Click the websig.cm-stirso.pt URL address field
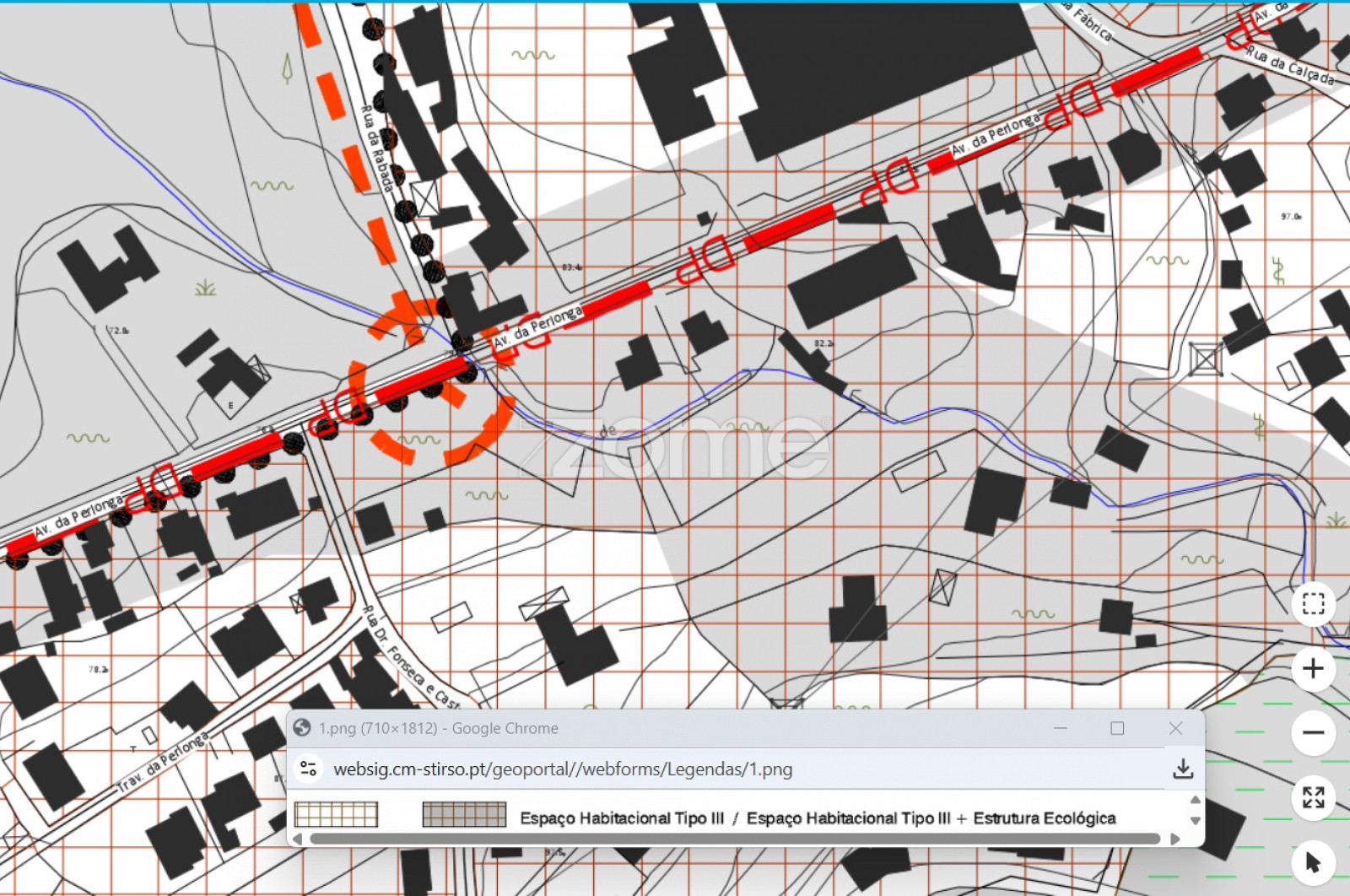The width and height of the screenshot is (1350, 896). [x=563, y=769]
